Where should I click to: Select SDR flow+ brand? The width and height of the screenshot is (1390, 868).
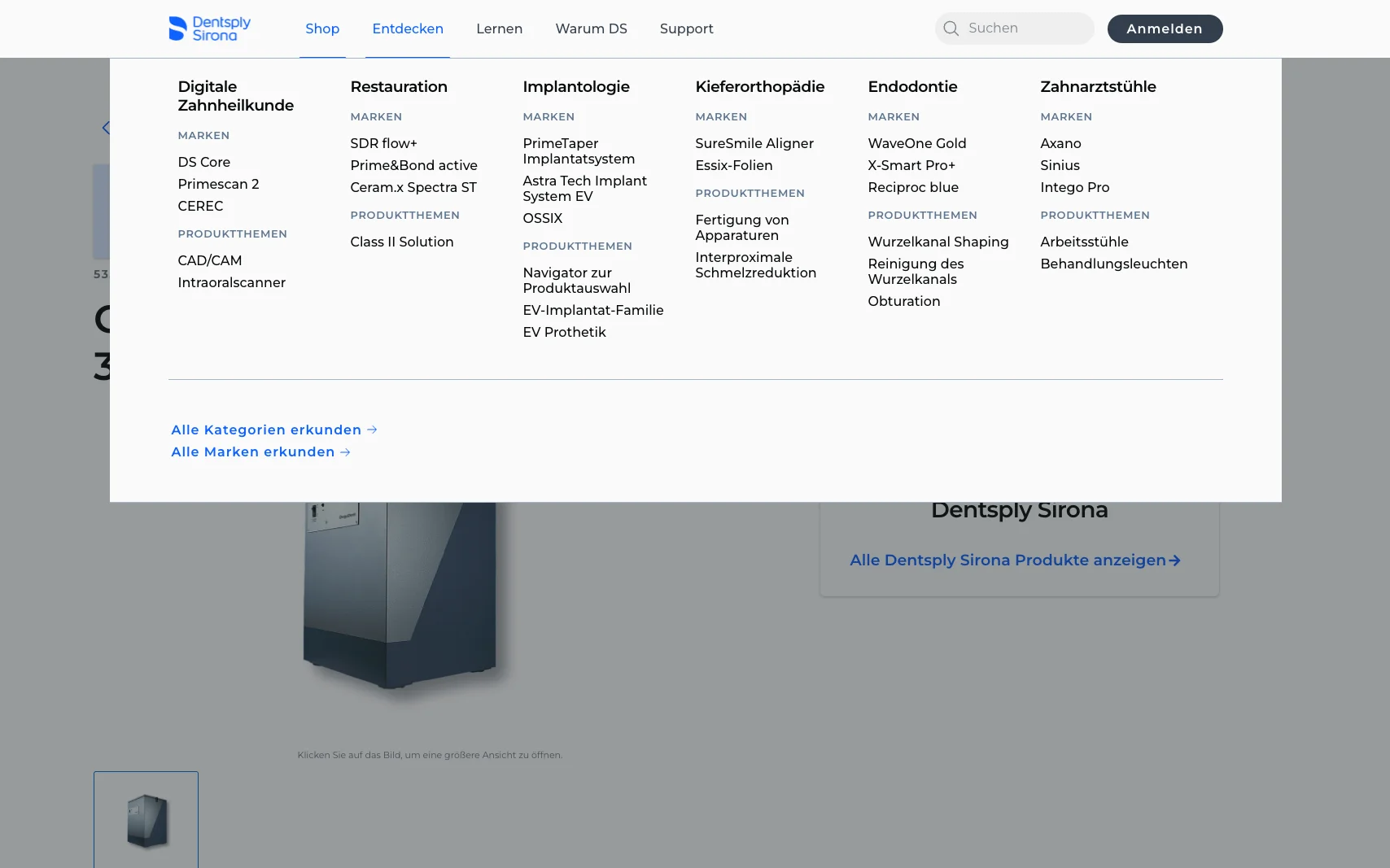coord(384,143)
